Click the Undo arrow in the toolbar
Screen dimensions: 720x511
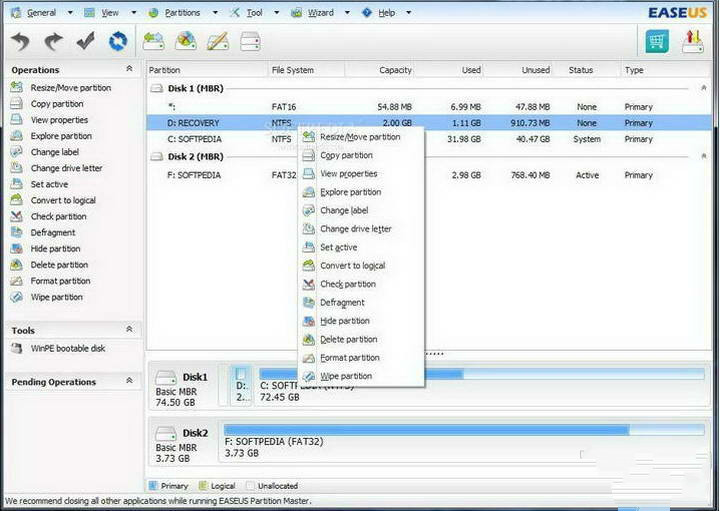pos(22,41)
